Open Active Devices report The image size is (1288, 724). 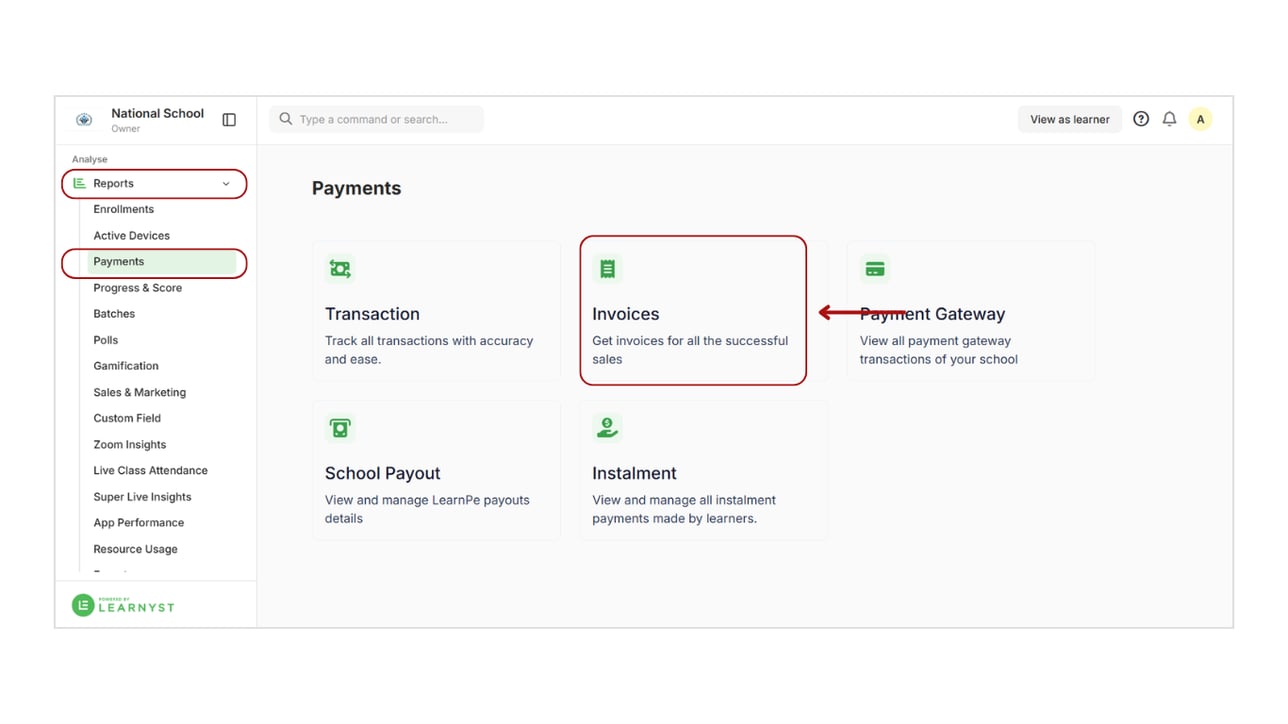pos(132,236)
